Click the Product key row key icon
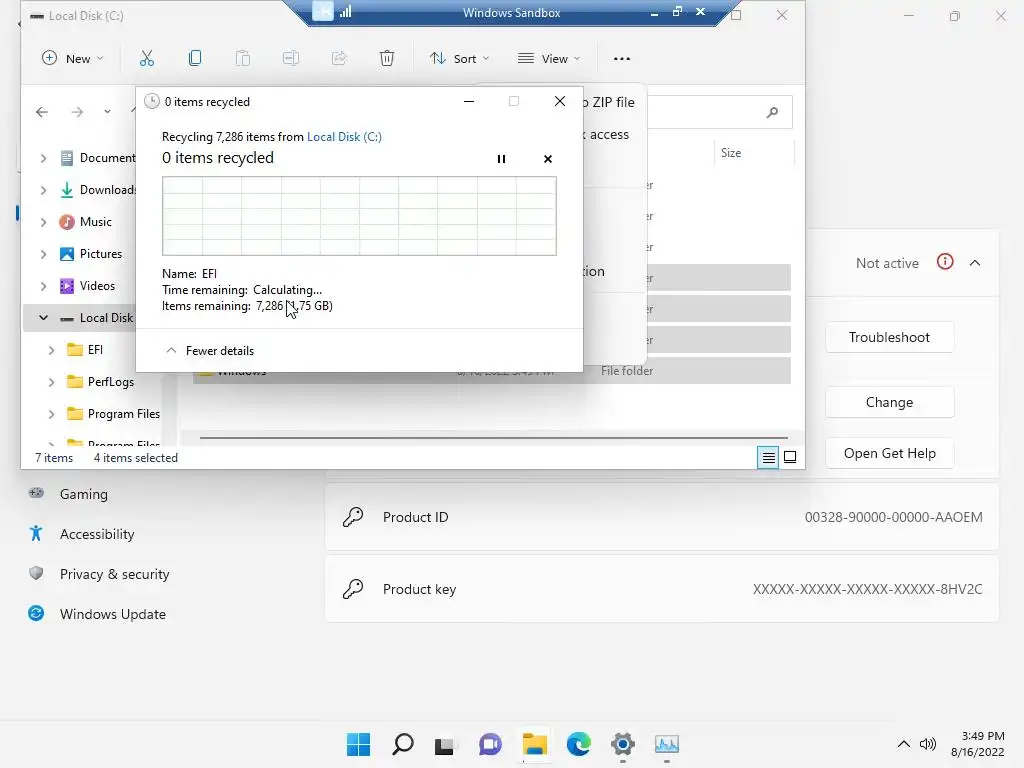1024x768 pixels. pos(353,589)
